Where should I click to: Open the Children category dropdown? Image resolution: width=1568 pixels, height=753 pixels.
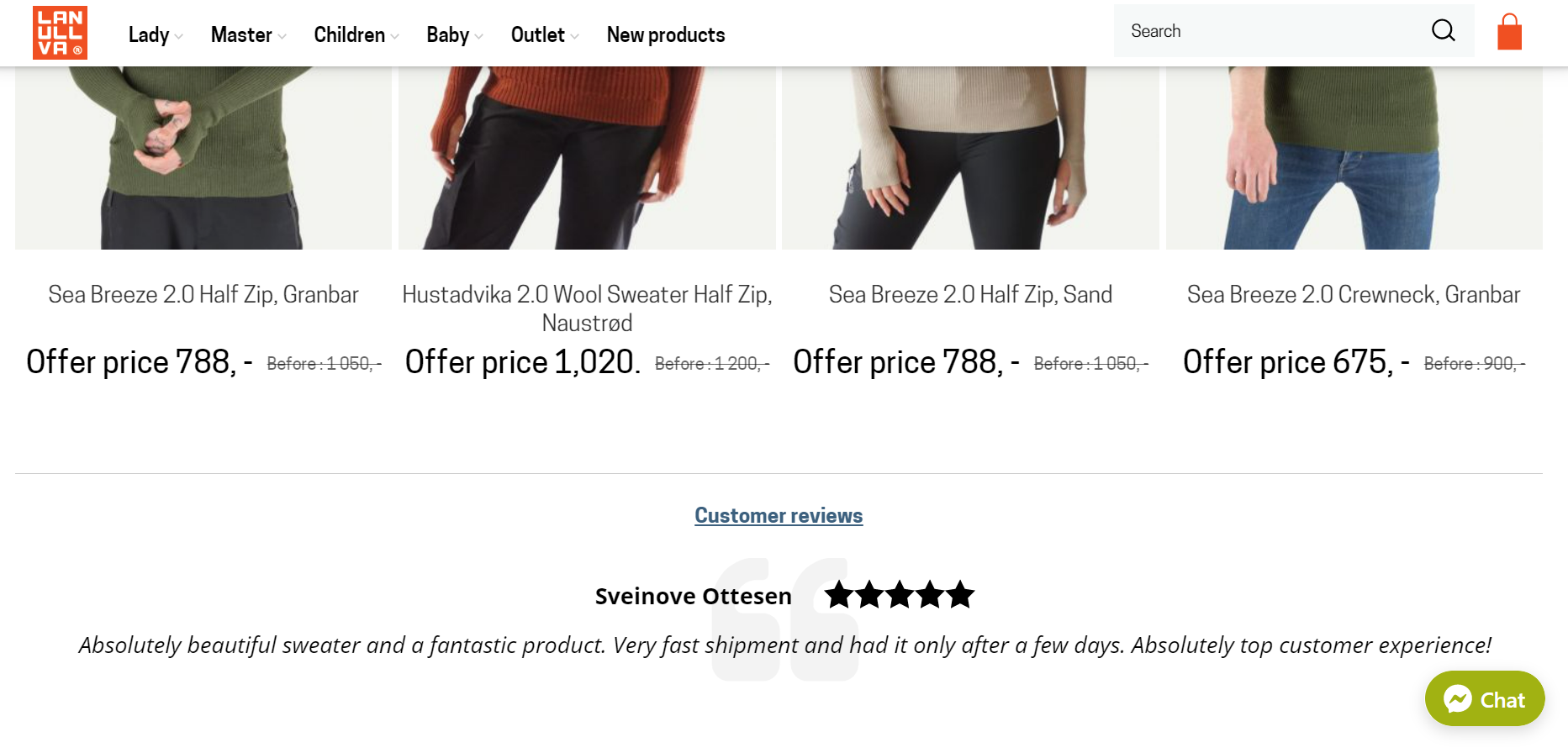tap(356, 35)
